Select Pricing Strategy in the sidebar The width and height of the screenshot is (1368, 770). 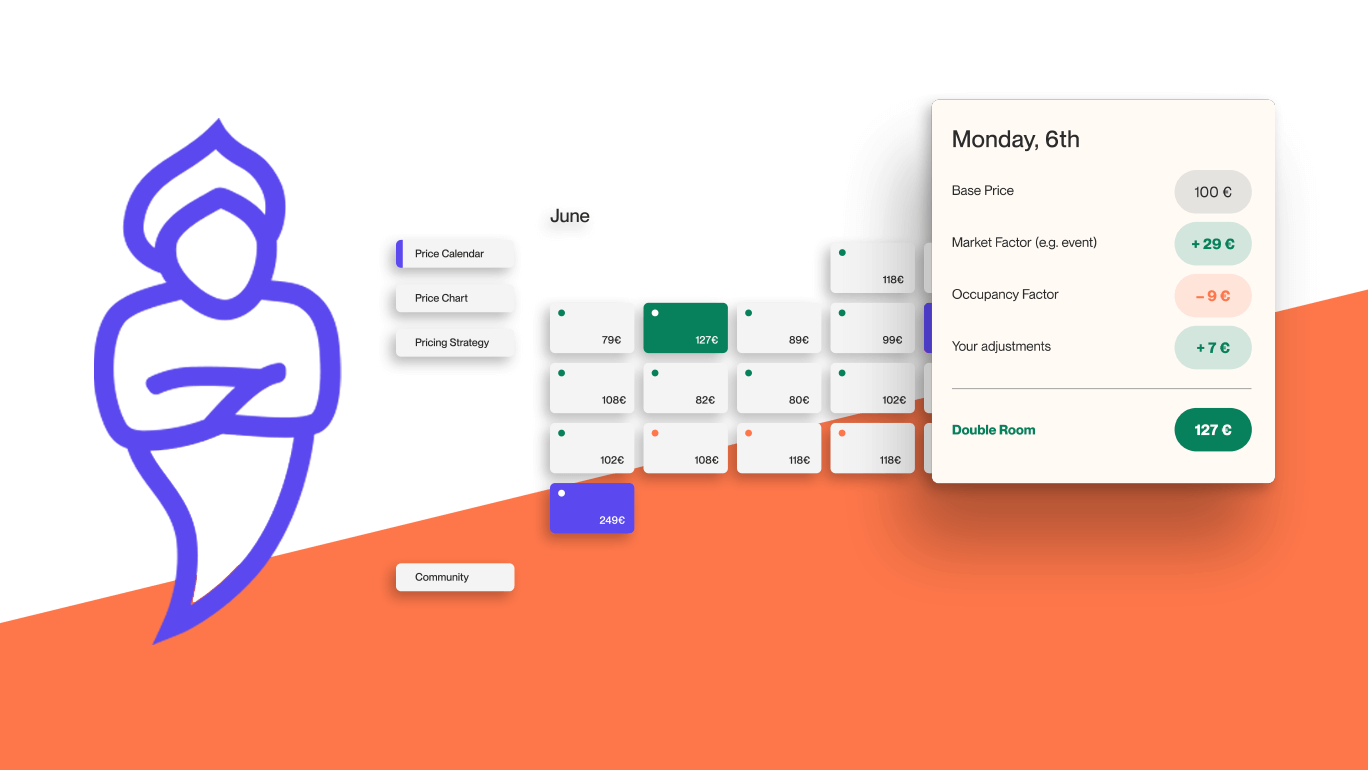455,342
